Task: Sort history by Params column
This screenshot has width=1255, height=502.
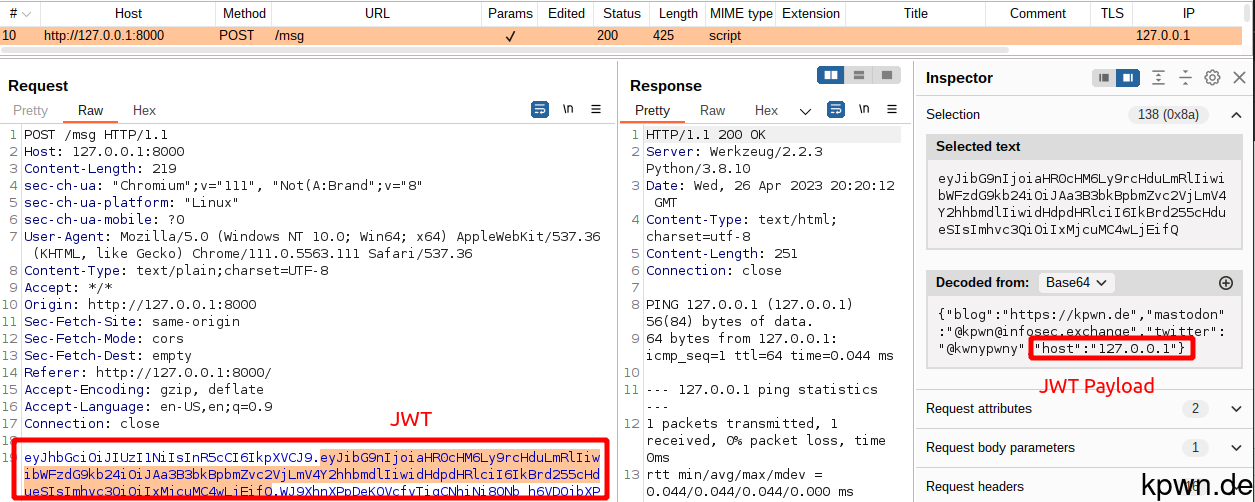Action: tap(510, 13)
